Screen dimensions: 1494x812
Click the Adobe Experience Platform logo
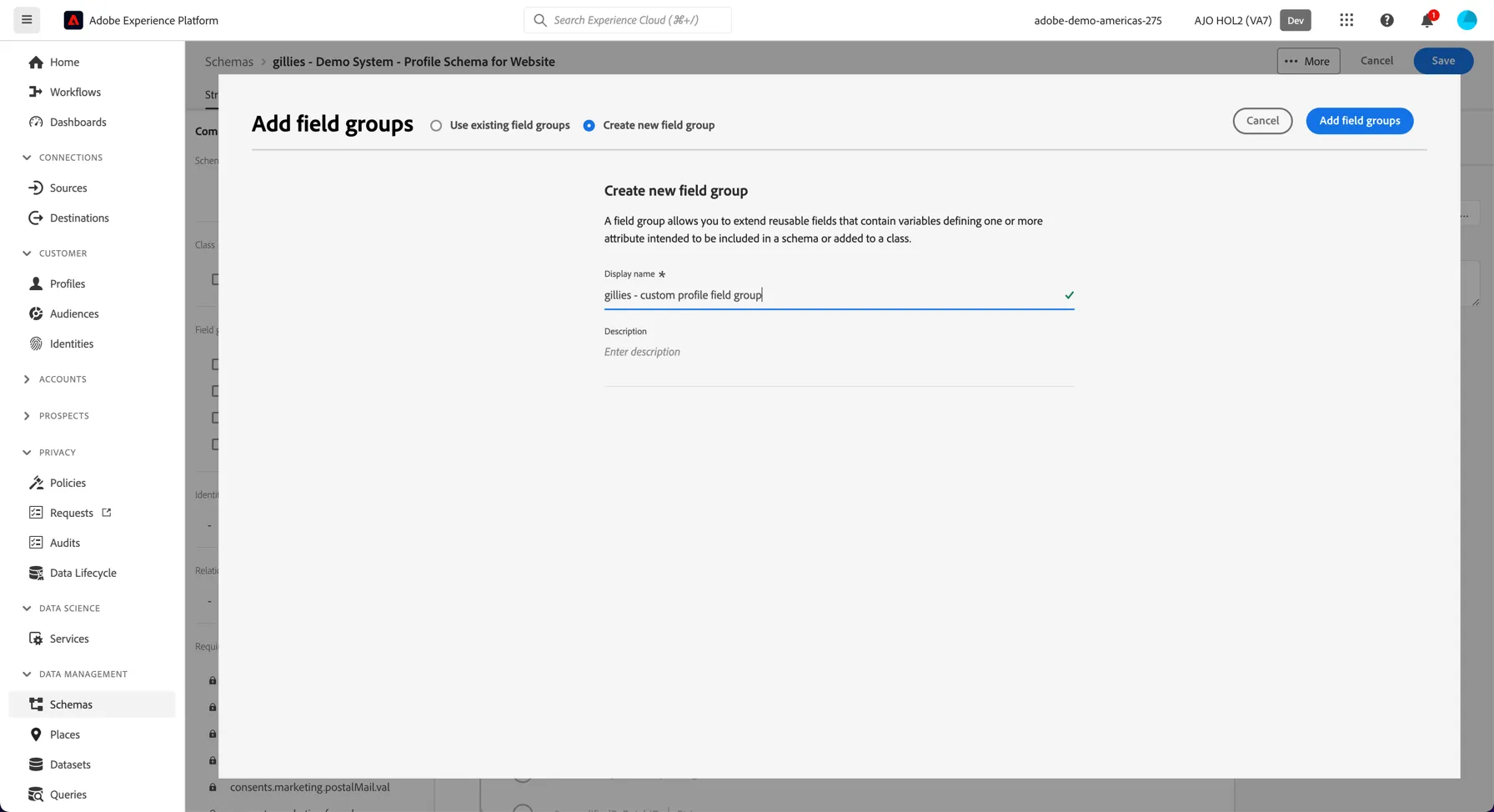point(73,20)
